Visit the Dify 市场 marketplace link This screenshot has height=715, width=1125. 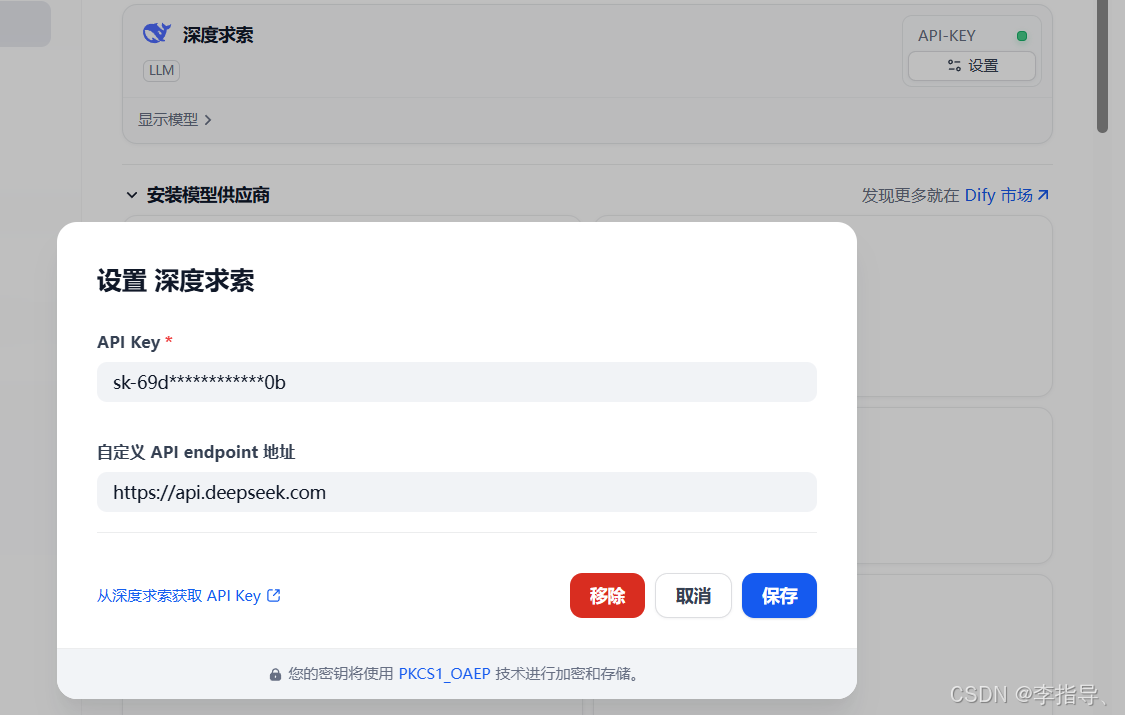(x=998, y=195)
